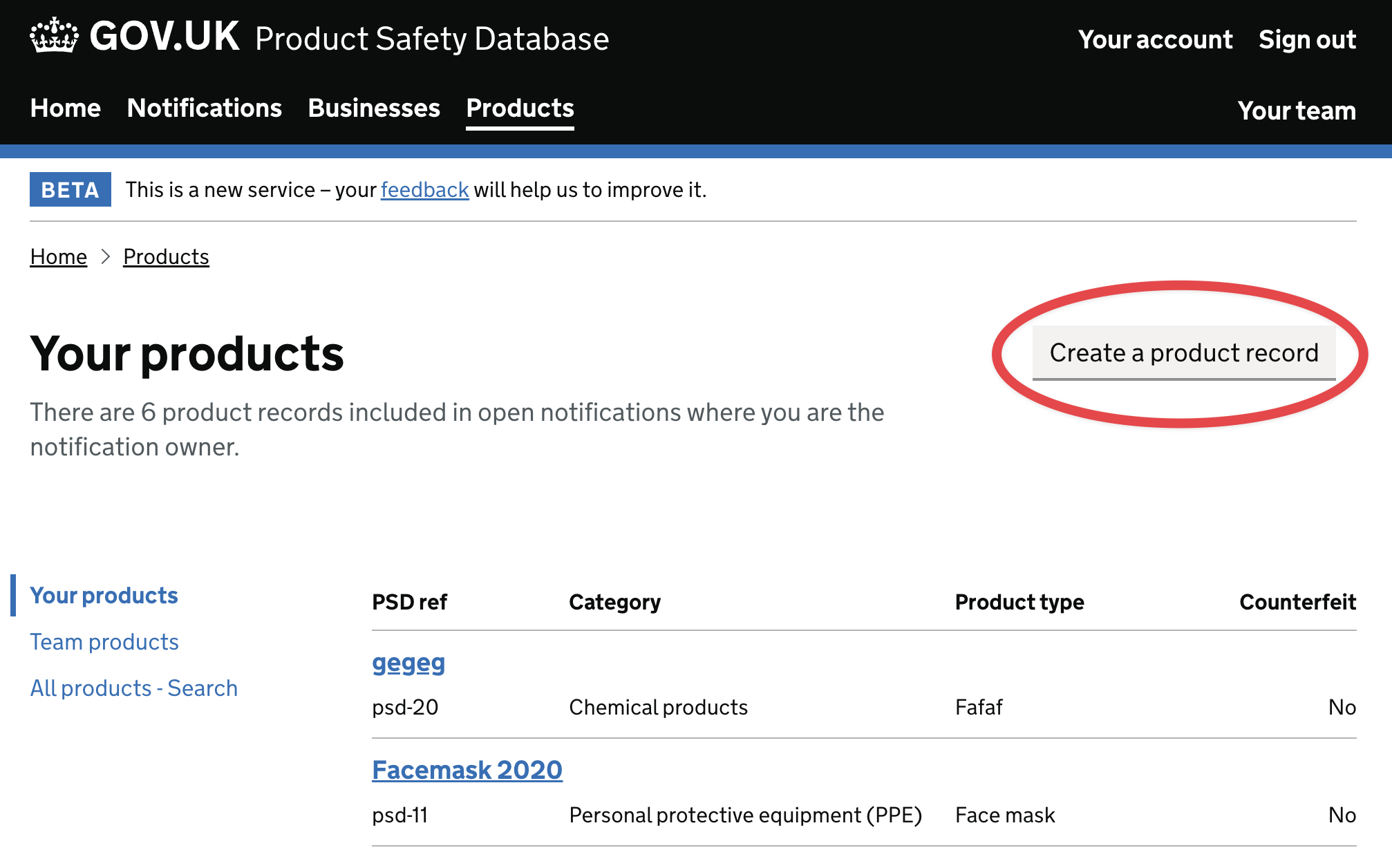Viewport: 1392px width, 868px height.
Task: Open the gegeg product record
Action: pyautogui.click(x=408, y=664)
